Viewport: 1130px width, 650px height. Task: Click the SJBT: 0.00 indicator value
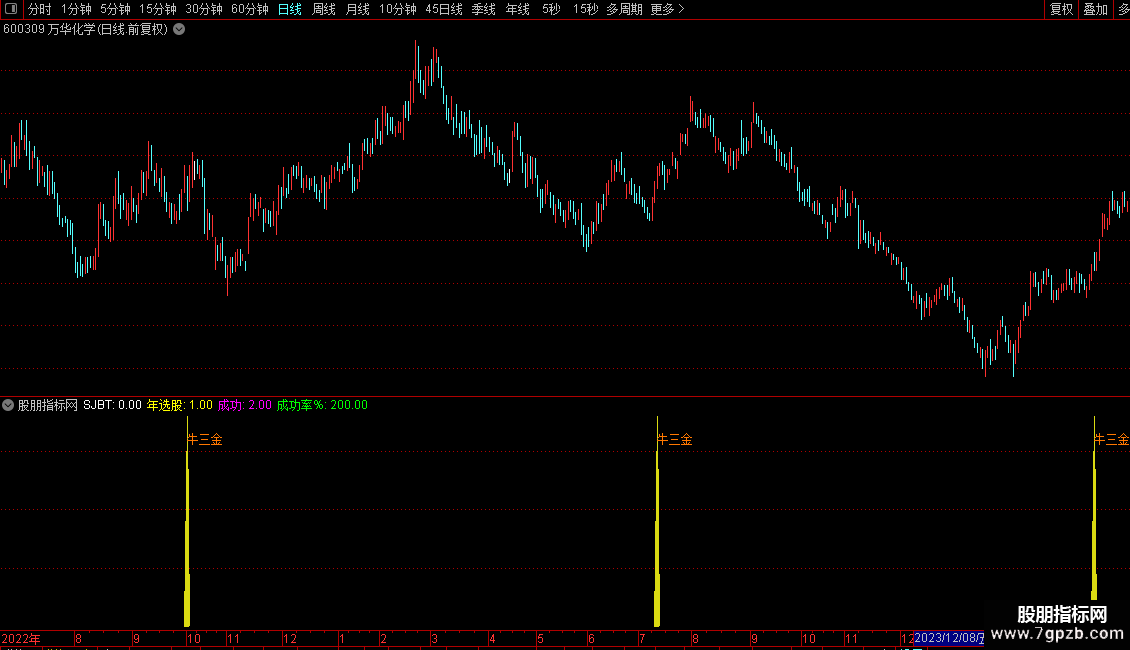point(112,405)
